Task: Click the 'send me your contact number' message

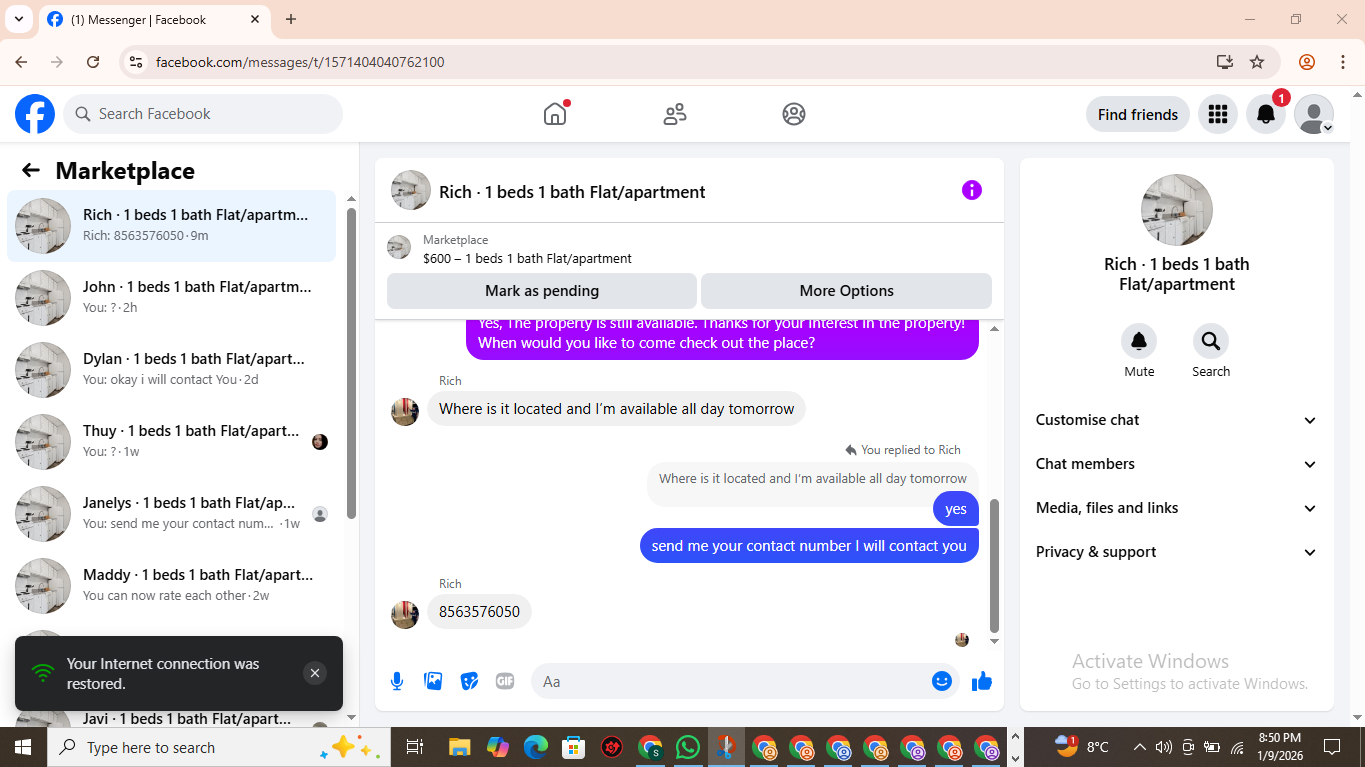Action: click(809, 546)
